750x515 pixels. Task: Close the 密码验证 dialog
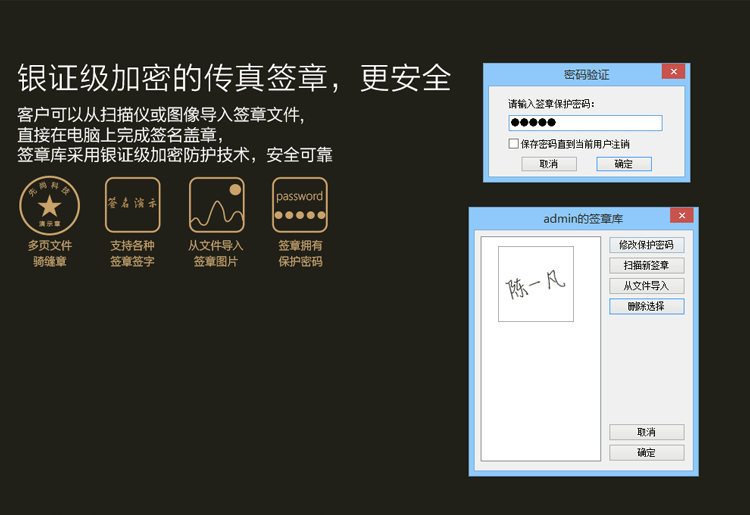coord(674,72)
